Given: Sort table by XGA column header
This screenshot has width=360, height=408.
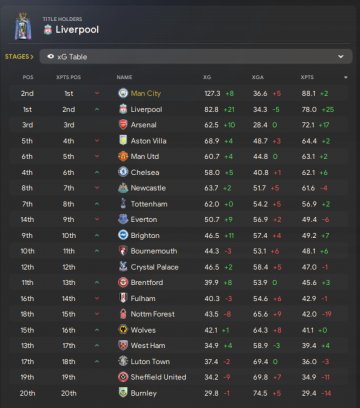Looking at the screenshot, I should pos(258,77).
